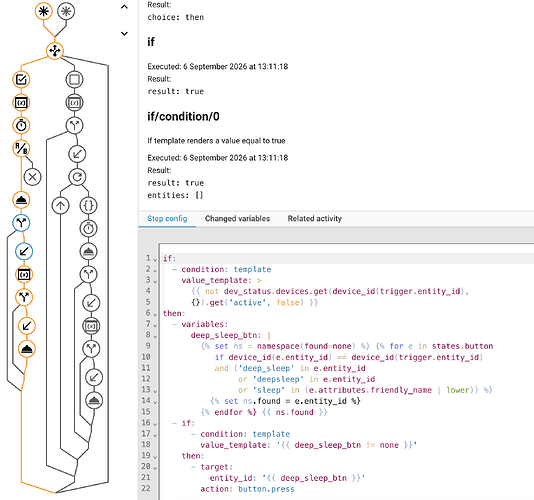
Task: Open the grey variables node below empty checkbox
Action: point(74,103)
